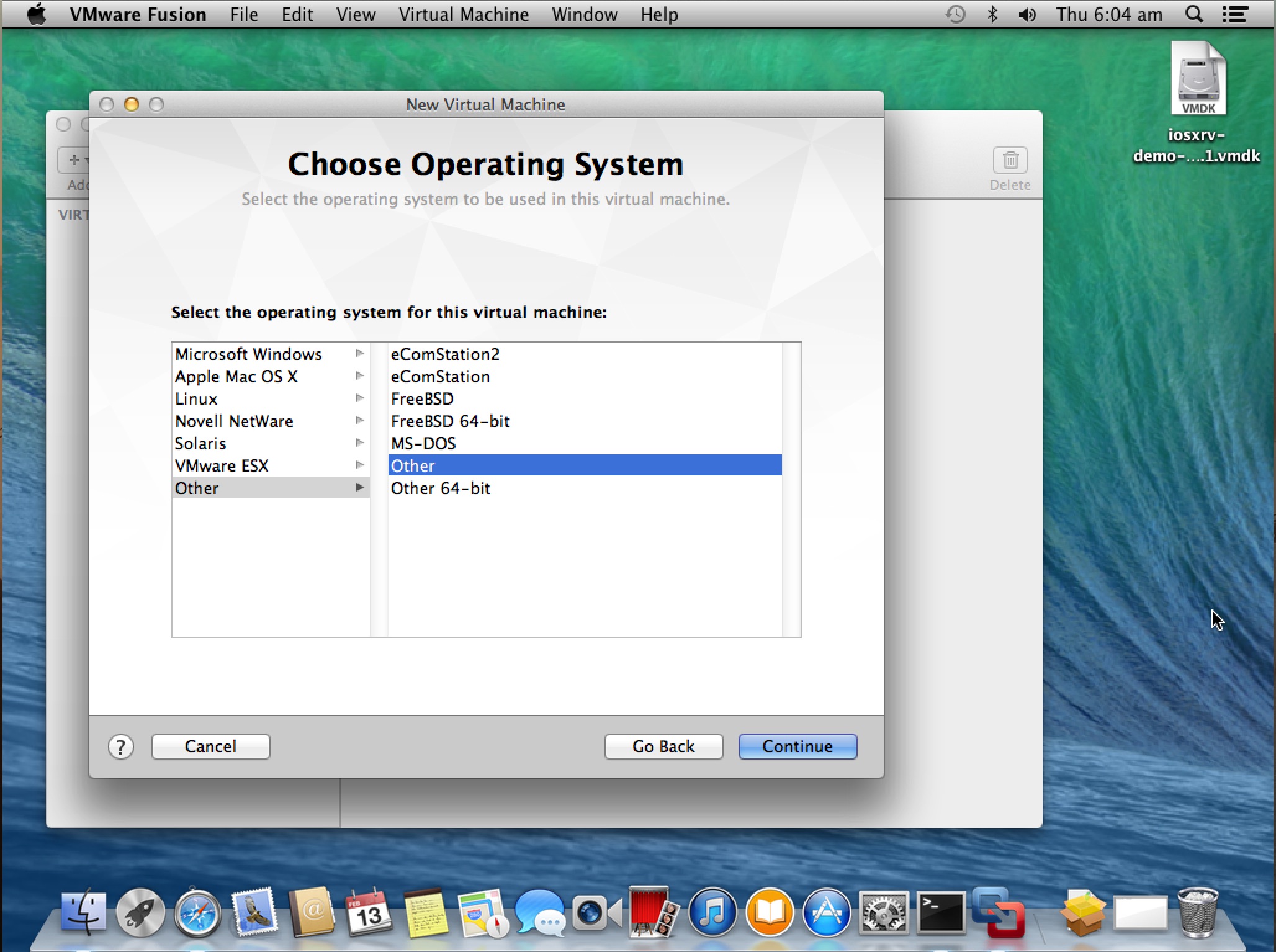Viewport: 1276px width, 952px height.
Task: Open the Virtual Machine menu
Action: [464, 14]
